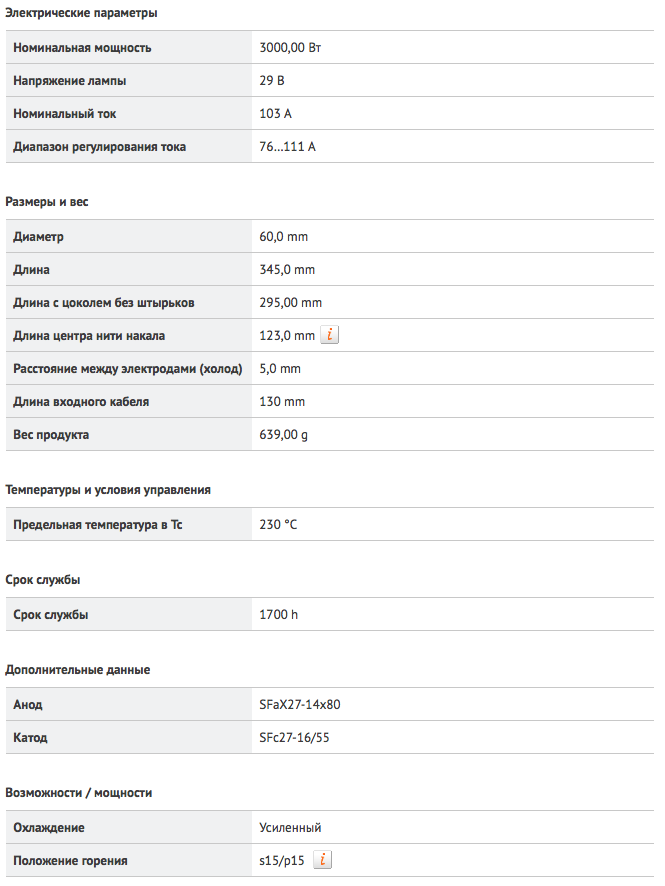Select anode value SFaX27-14x80
The width and height of the screenshot is (665, 886).
click(300, 705)
